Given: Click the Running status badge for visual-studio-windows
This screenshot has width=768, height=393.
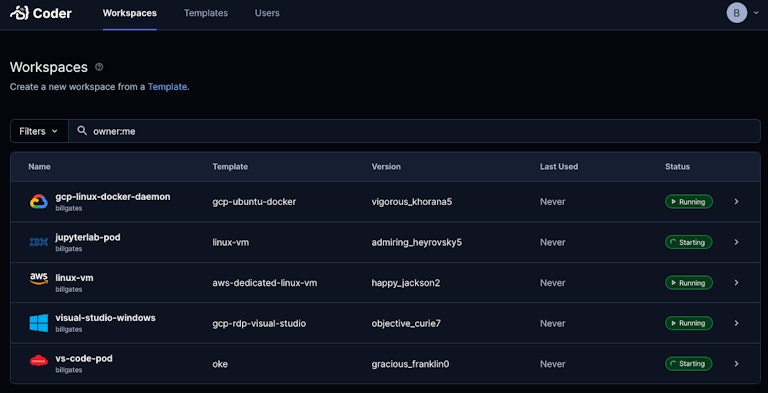Looking at the screenshot, I should [x=689, y=323].
